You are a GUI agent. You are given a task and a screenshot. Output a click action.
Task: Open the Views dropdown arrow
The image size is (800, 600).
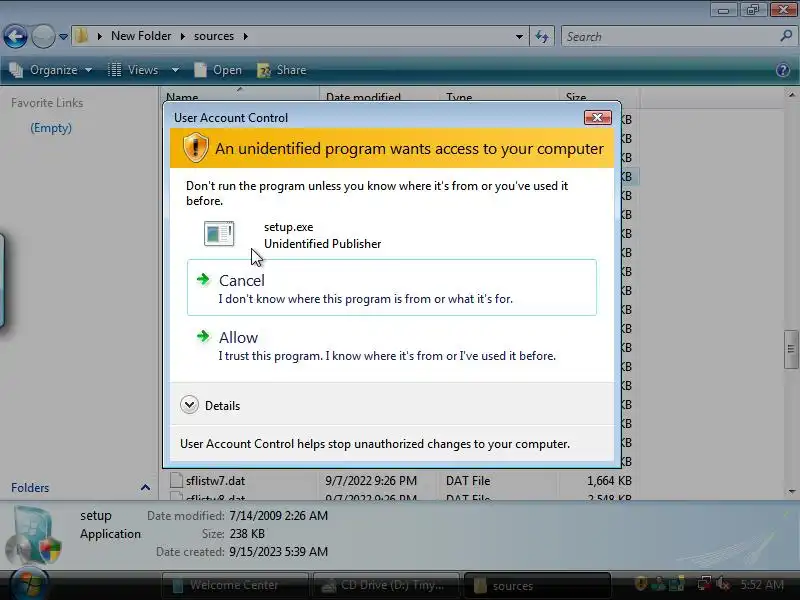(x=175, y=70)
